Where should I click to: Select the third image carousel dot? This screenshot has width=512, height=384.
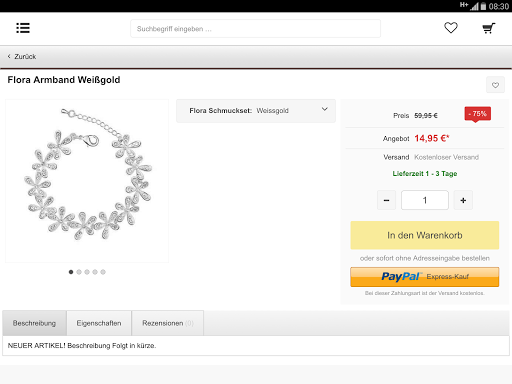pyautogui.click(x=87, y=272)
